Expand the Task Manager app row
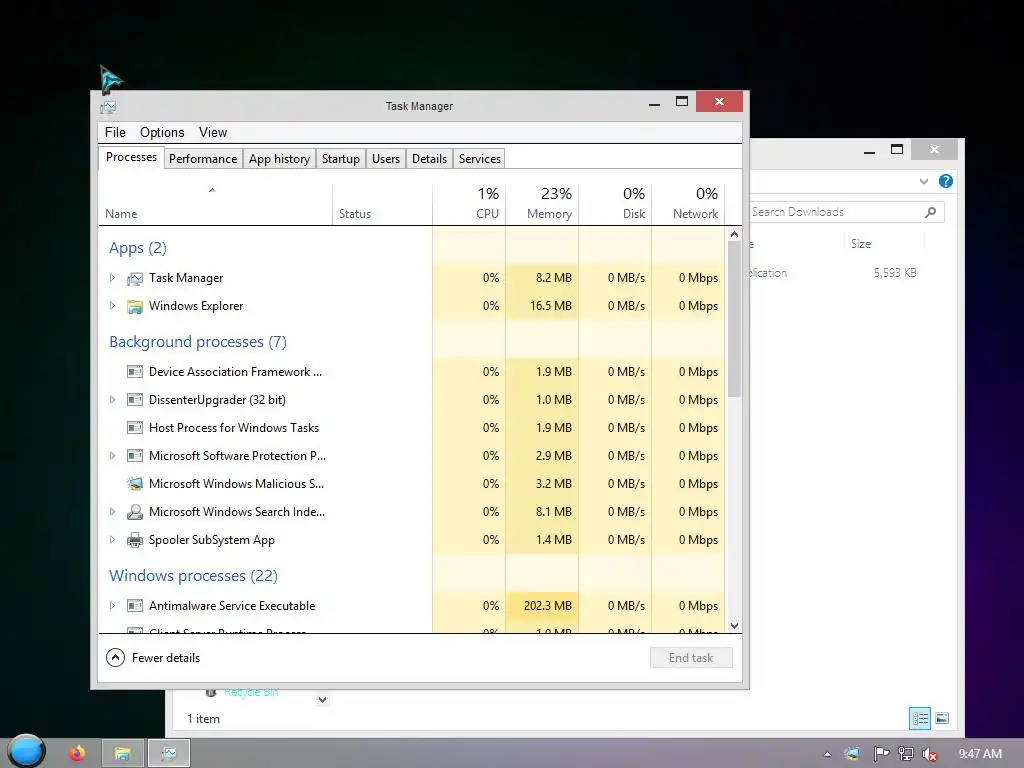The width and height of the screenshot is (1024, 768). coord(112,278)
